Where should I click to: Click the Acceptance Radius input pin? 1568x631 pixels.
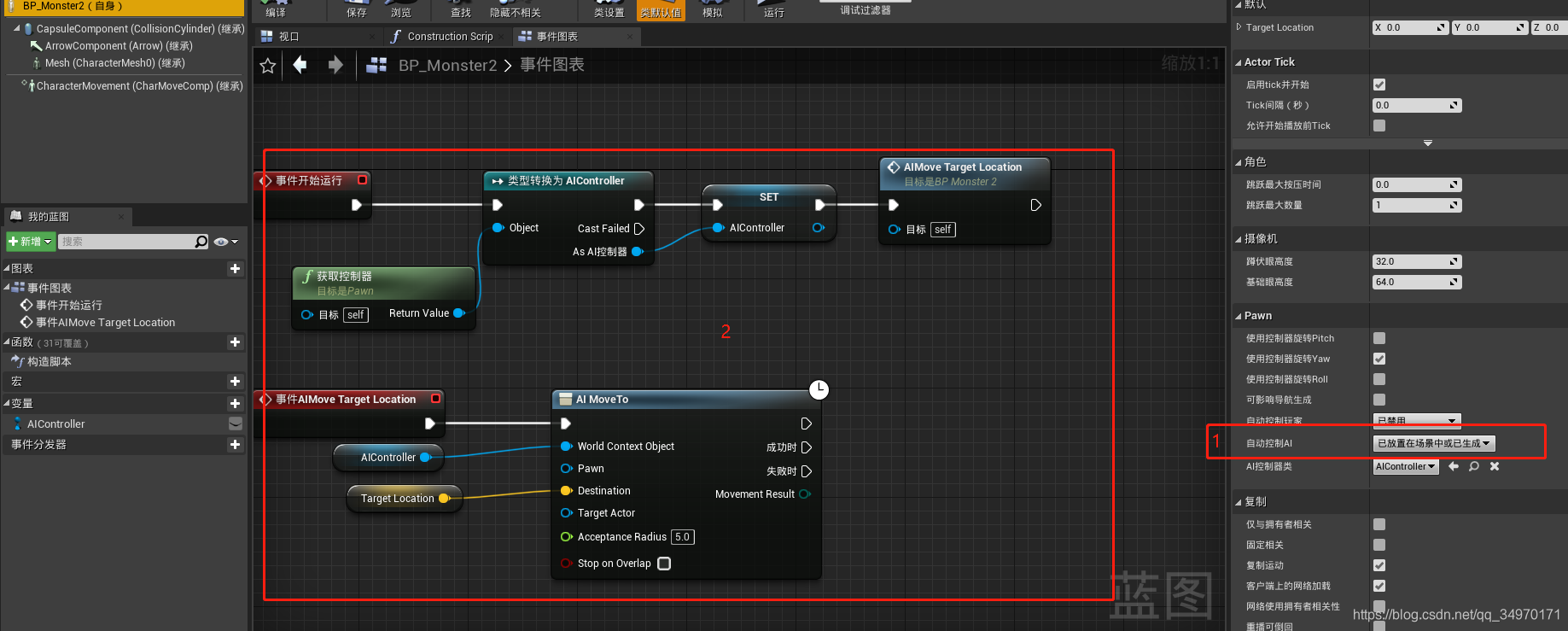pos(566,537)
